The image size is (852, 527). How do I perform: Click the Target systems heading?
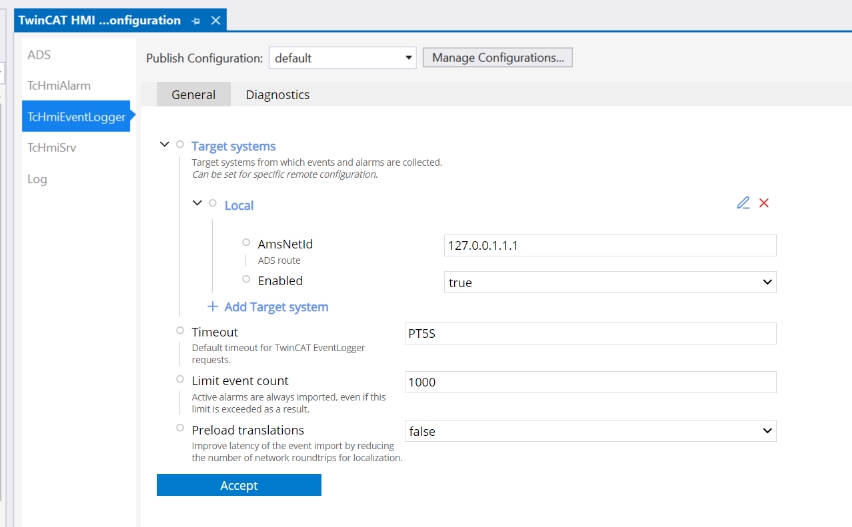click(234, 146)
